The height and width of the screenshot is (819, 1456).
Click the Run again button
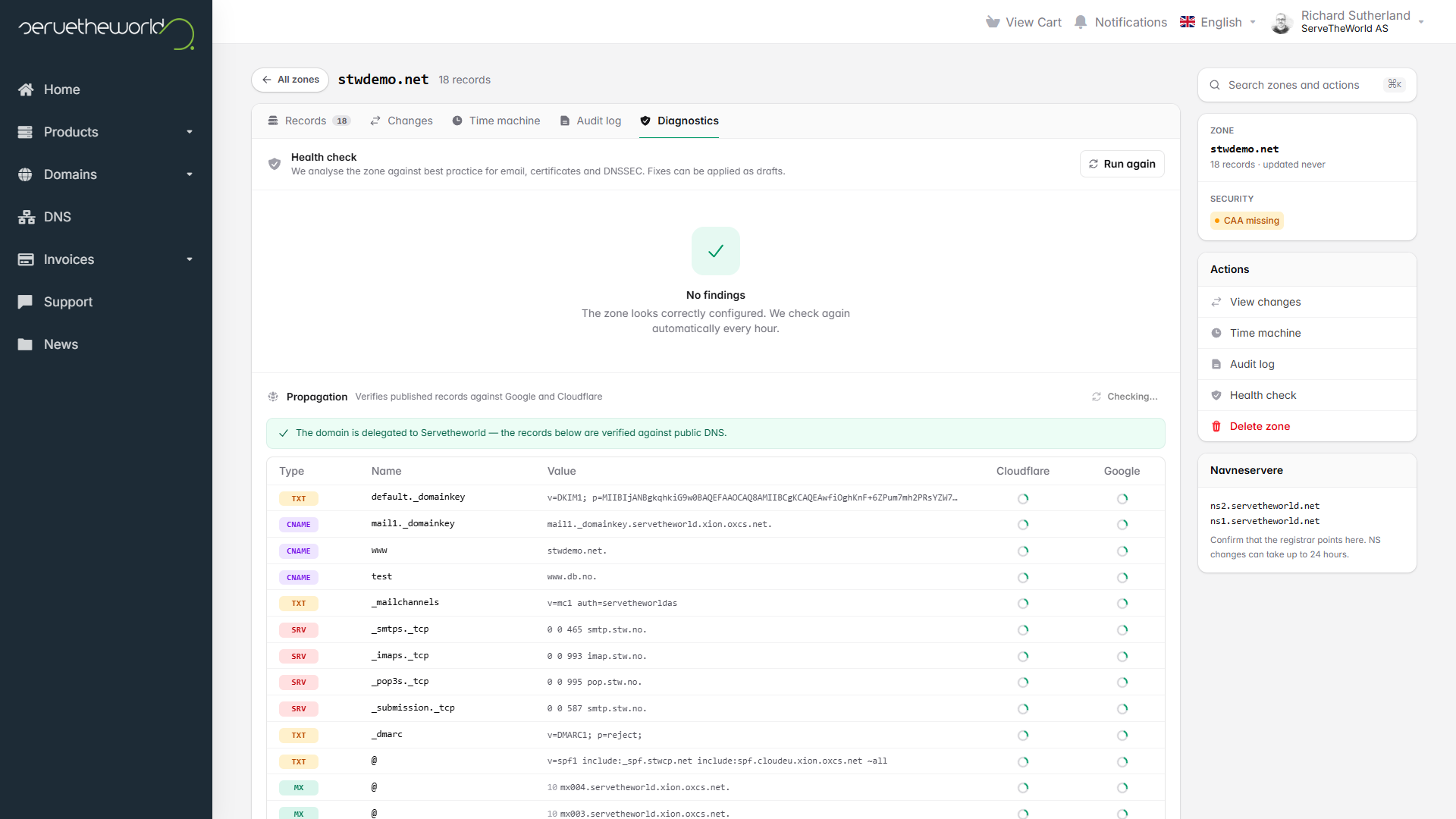[1122, 164]
